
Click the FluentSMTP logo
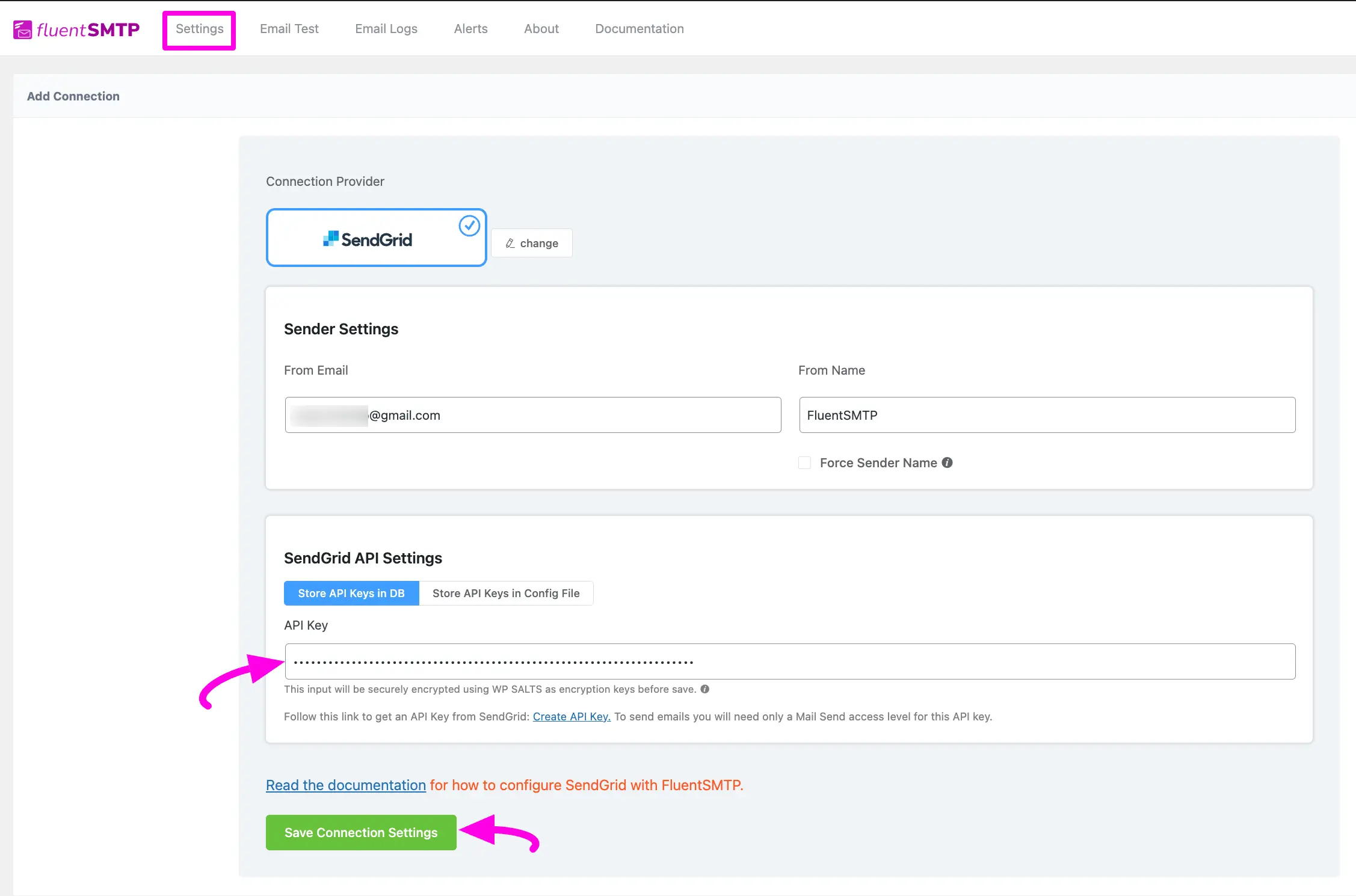76,29
